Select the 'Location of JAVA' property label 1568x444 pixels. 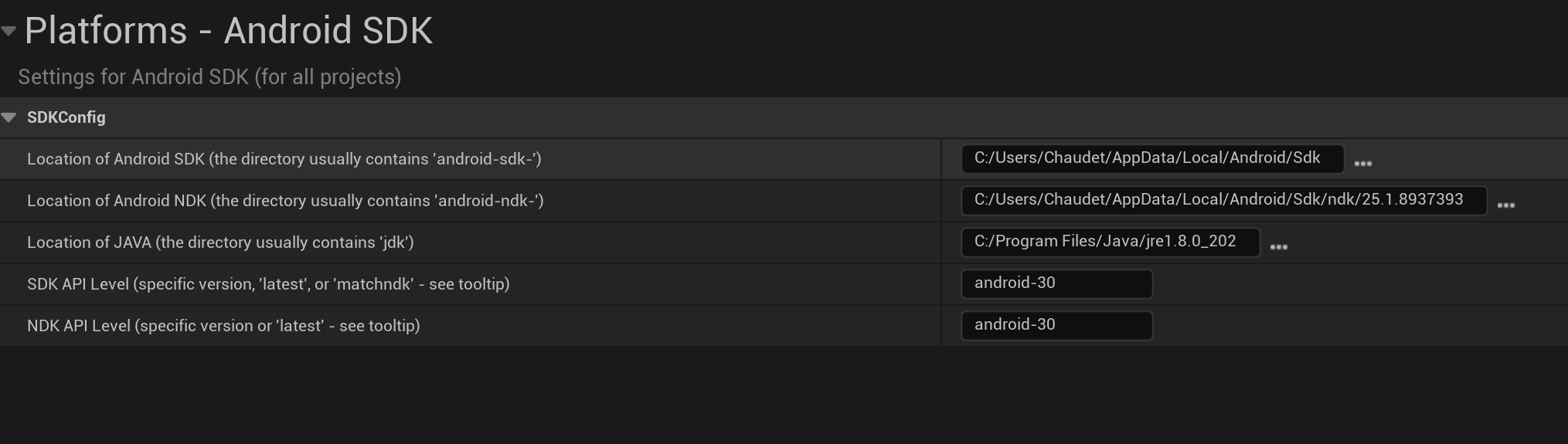click(220, 242)
